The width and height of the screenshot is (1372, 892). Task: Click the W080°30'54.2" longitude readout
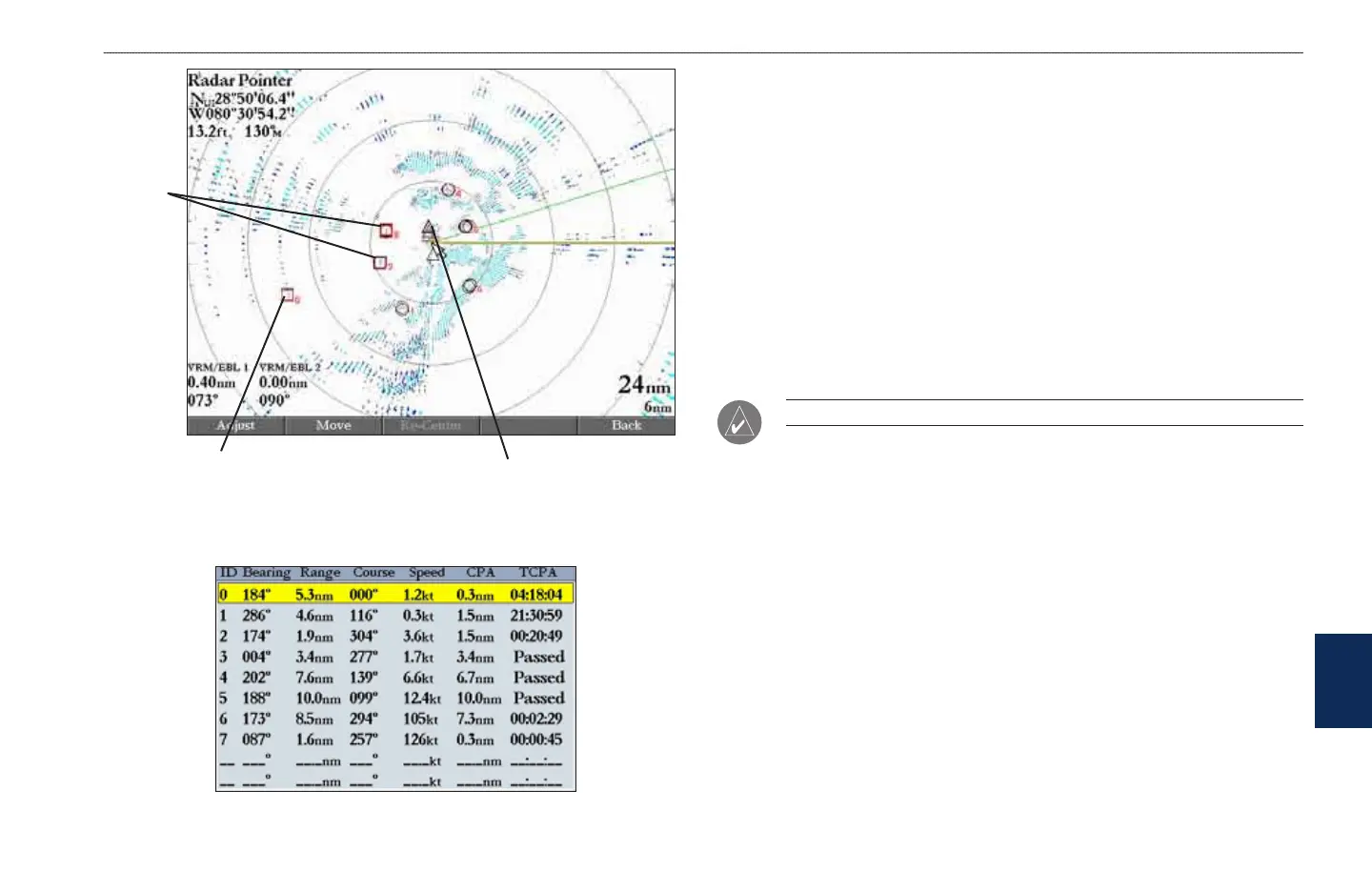[x=242, y=113]
